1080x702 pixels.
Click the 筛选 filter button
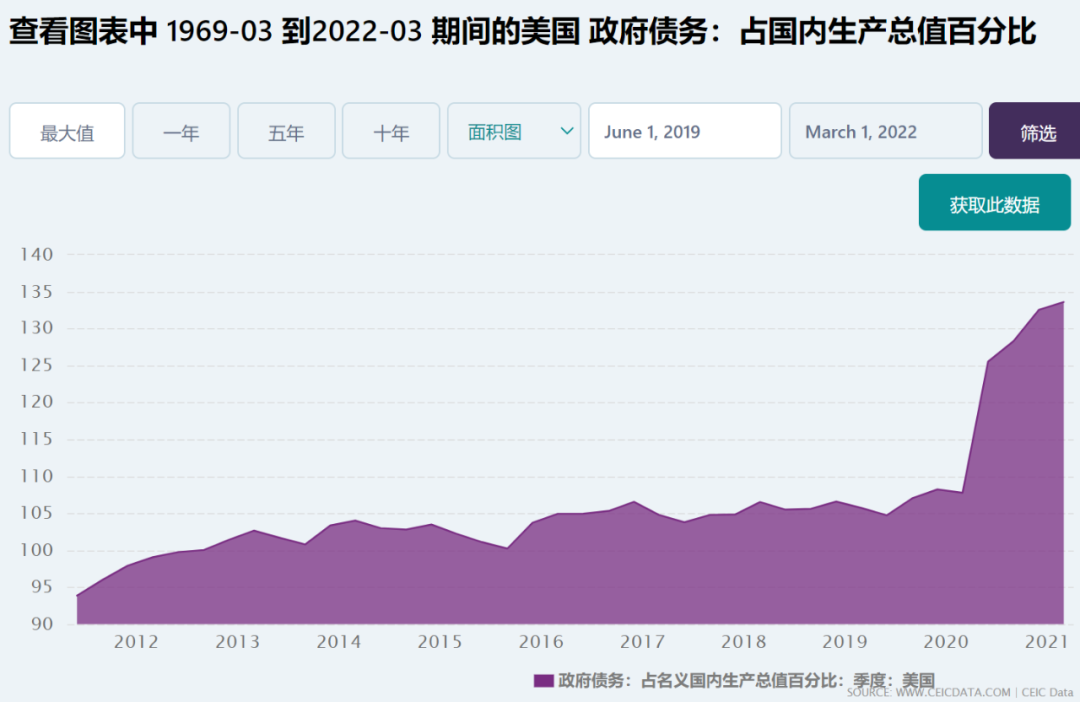(1037, 131)
